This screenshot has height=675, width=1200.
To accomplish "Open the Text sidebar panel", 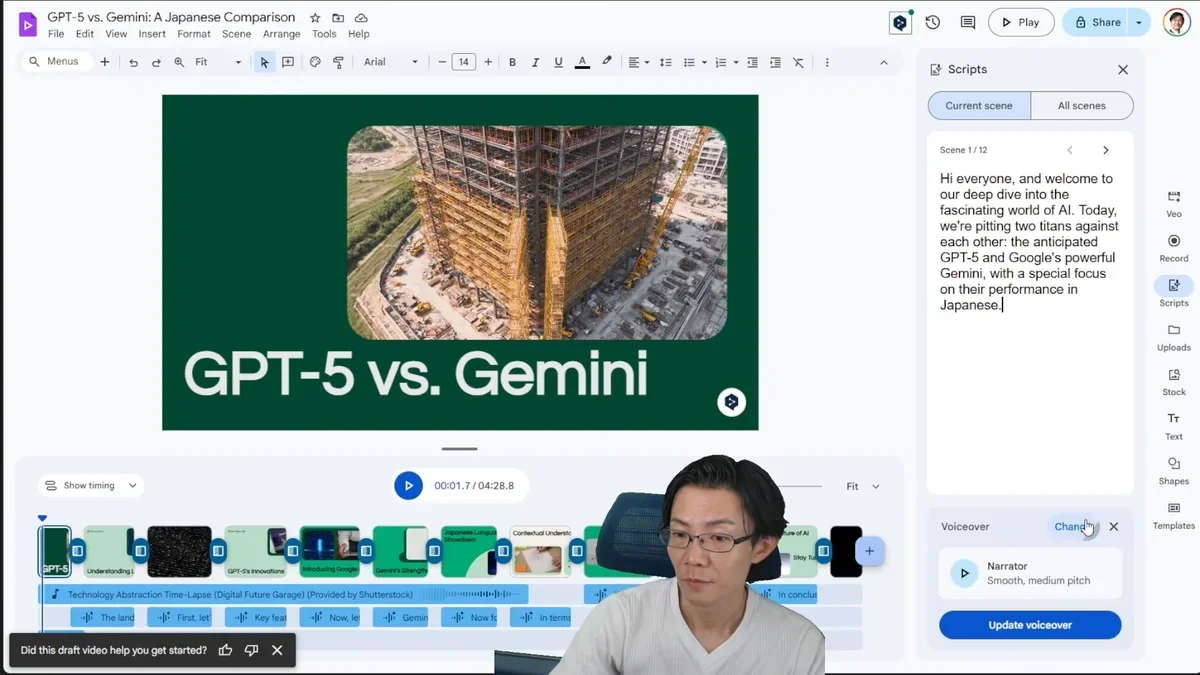I will coord(1174,426).
